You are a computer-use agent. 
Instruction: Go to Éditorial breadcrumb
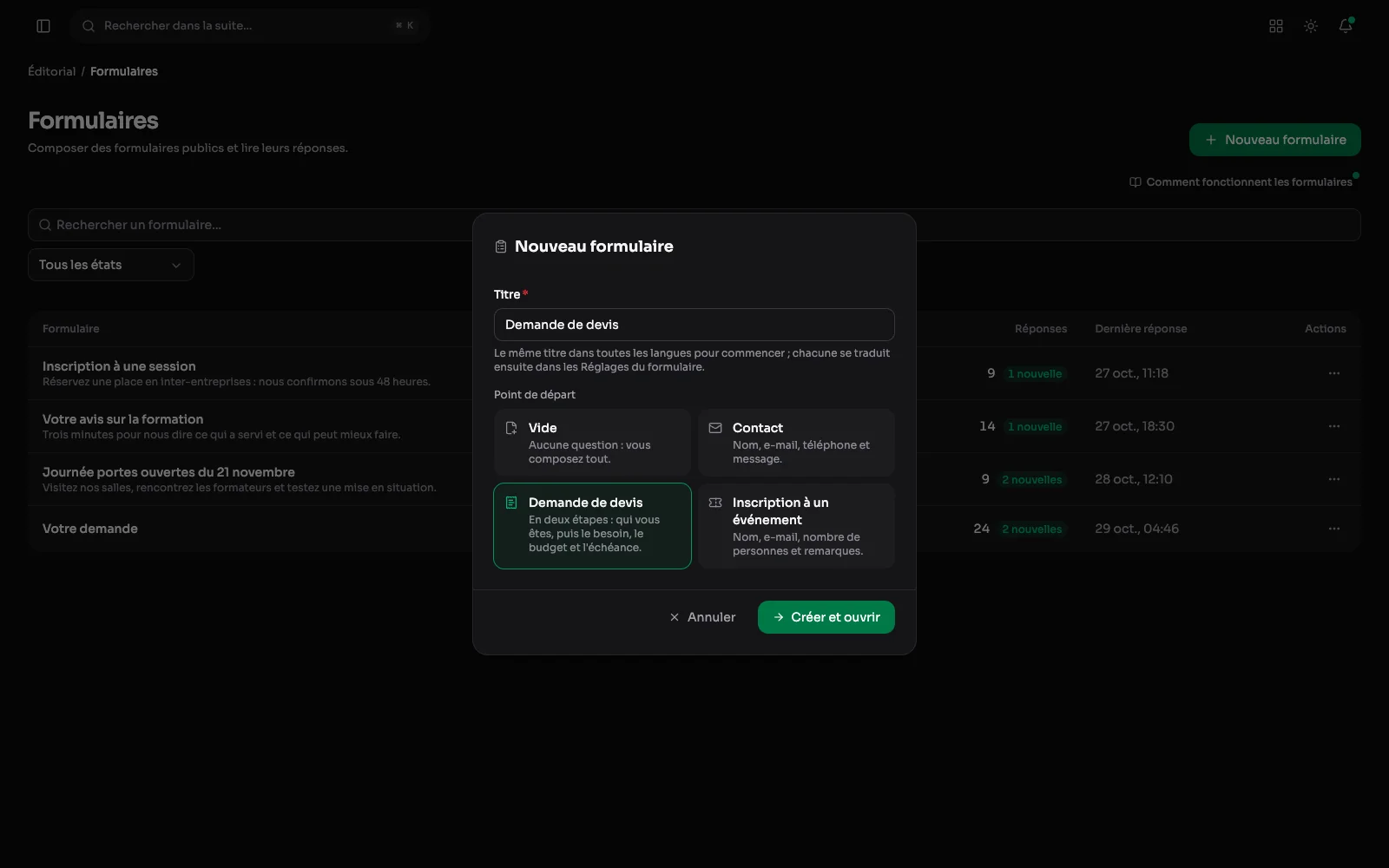(52, 71)
